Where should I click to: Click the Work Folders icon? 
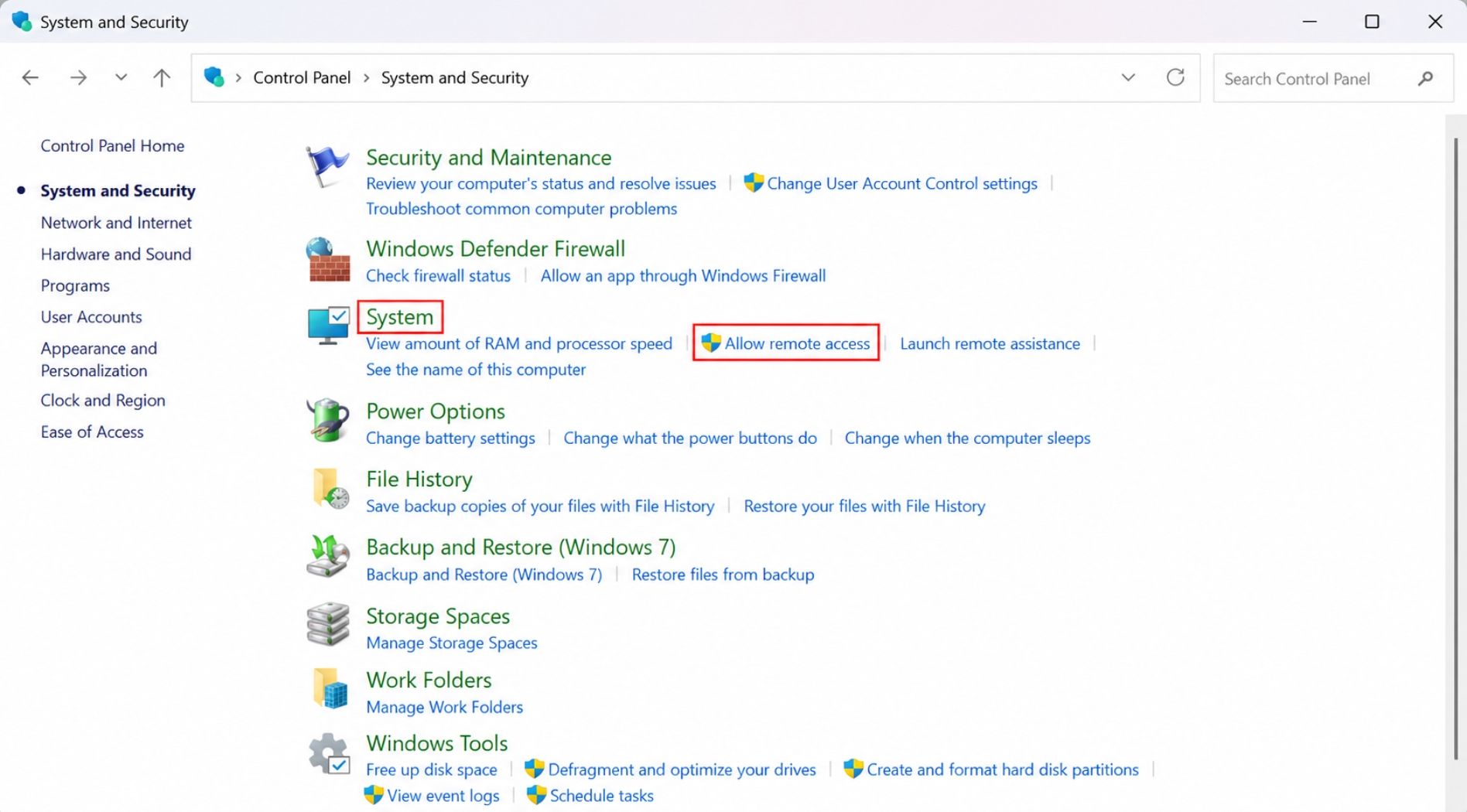(330, 688)
